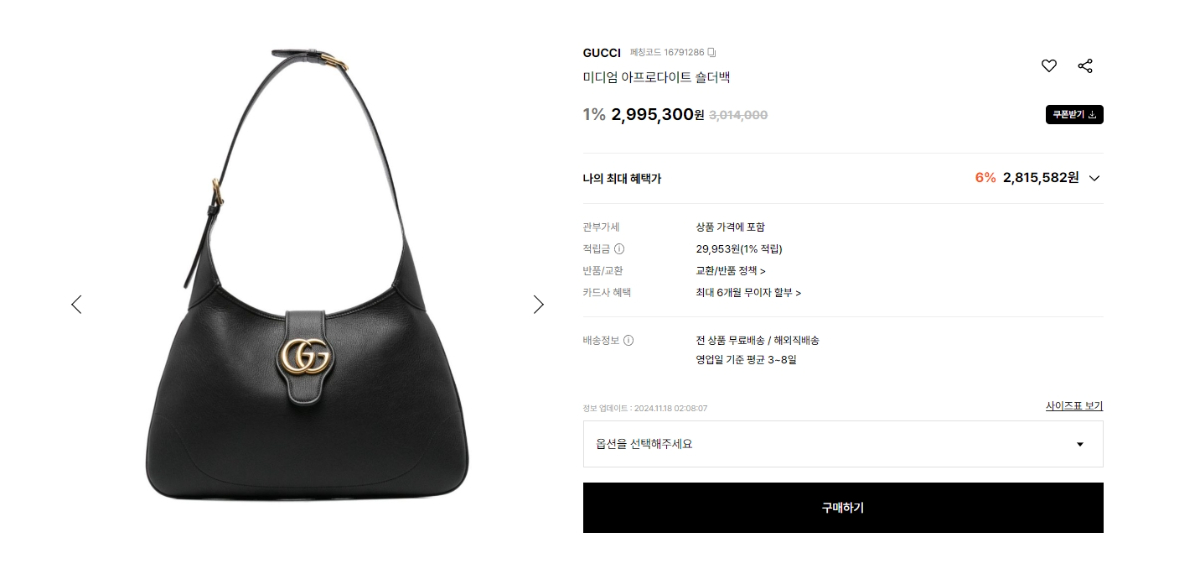Click the product title 미디엄 아프로다이트 숄더백
This screenshot has height=569, width=1200.
(656, 78)
